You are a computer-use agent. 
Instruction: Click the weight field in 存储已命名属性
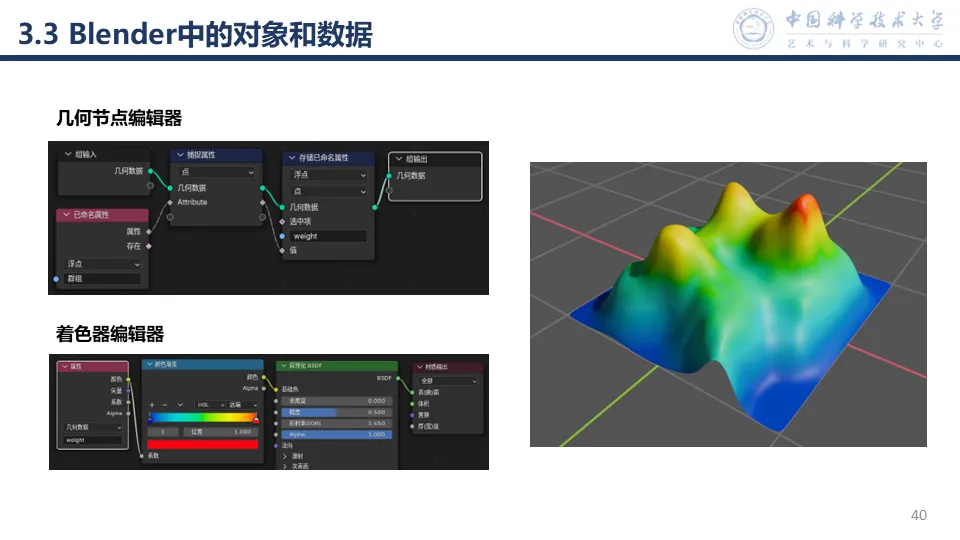coord(329,236)
